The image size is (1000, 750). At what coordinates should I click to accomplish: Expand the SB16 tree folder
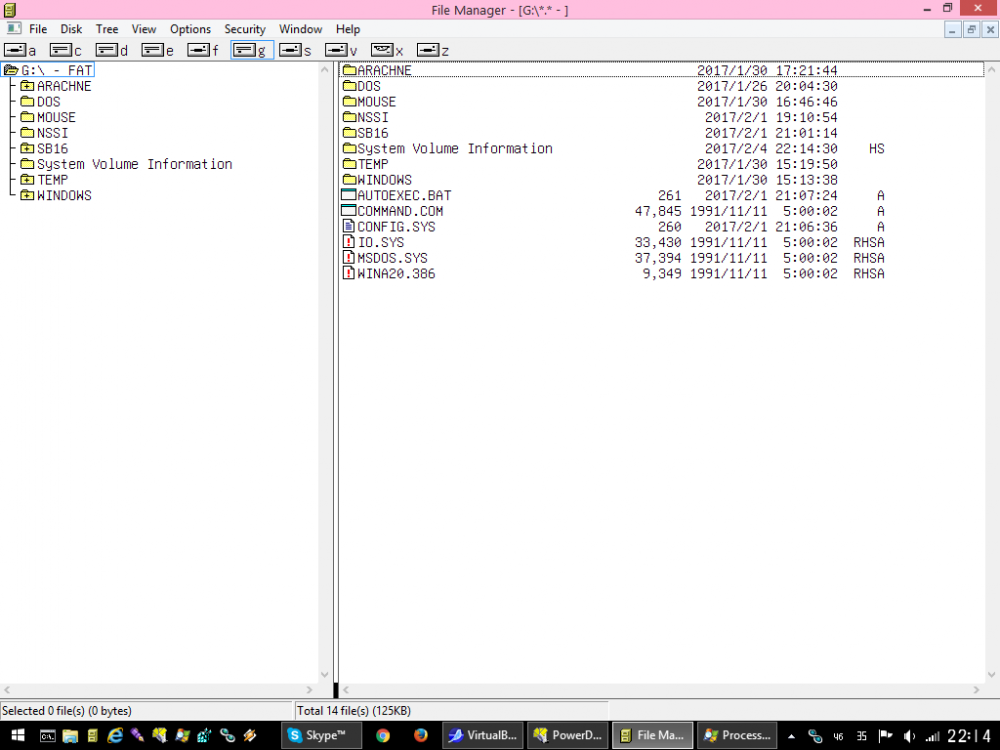tap(27, 148)
